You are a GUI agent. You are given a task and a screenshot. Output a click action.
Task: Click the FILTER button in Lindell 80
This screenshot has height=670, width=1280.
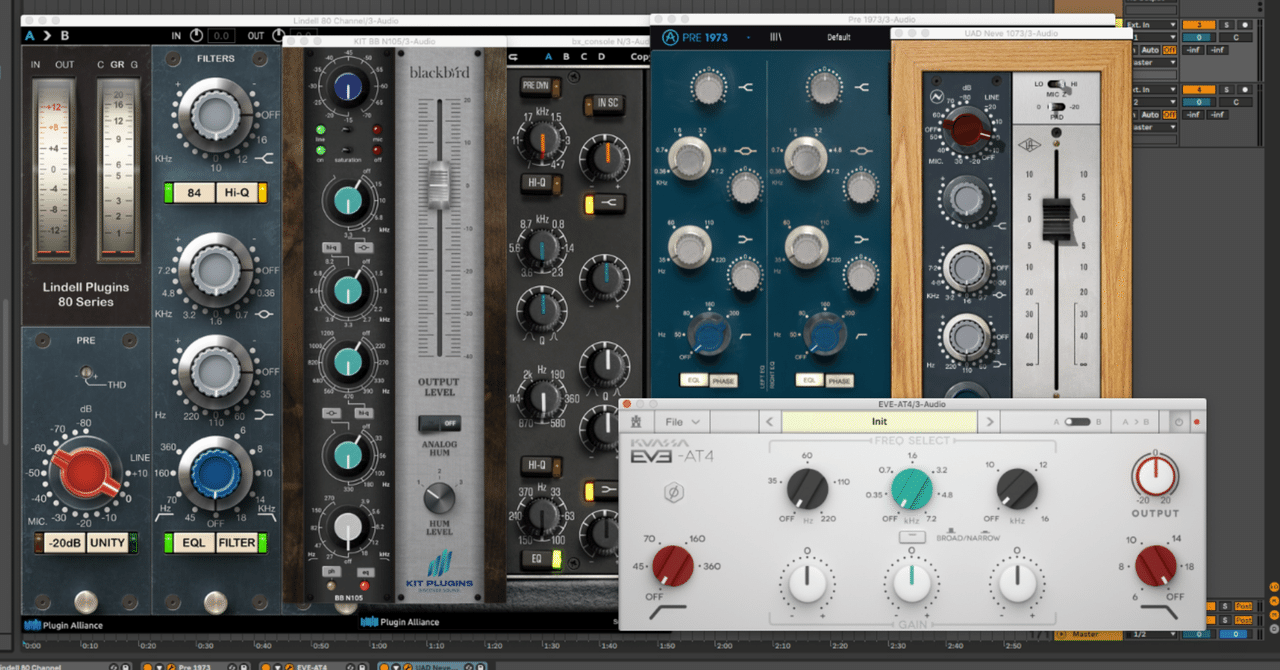click(238, 543)
